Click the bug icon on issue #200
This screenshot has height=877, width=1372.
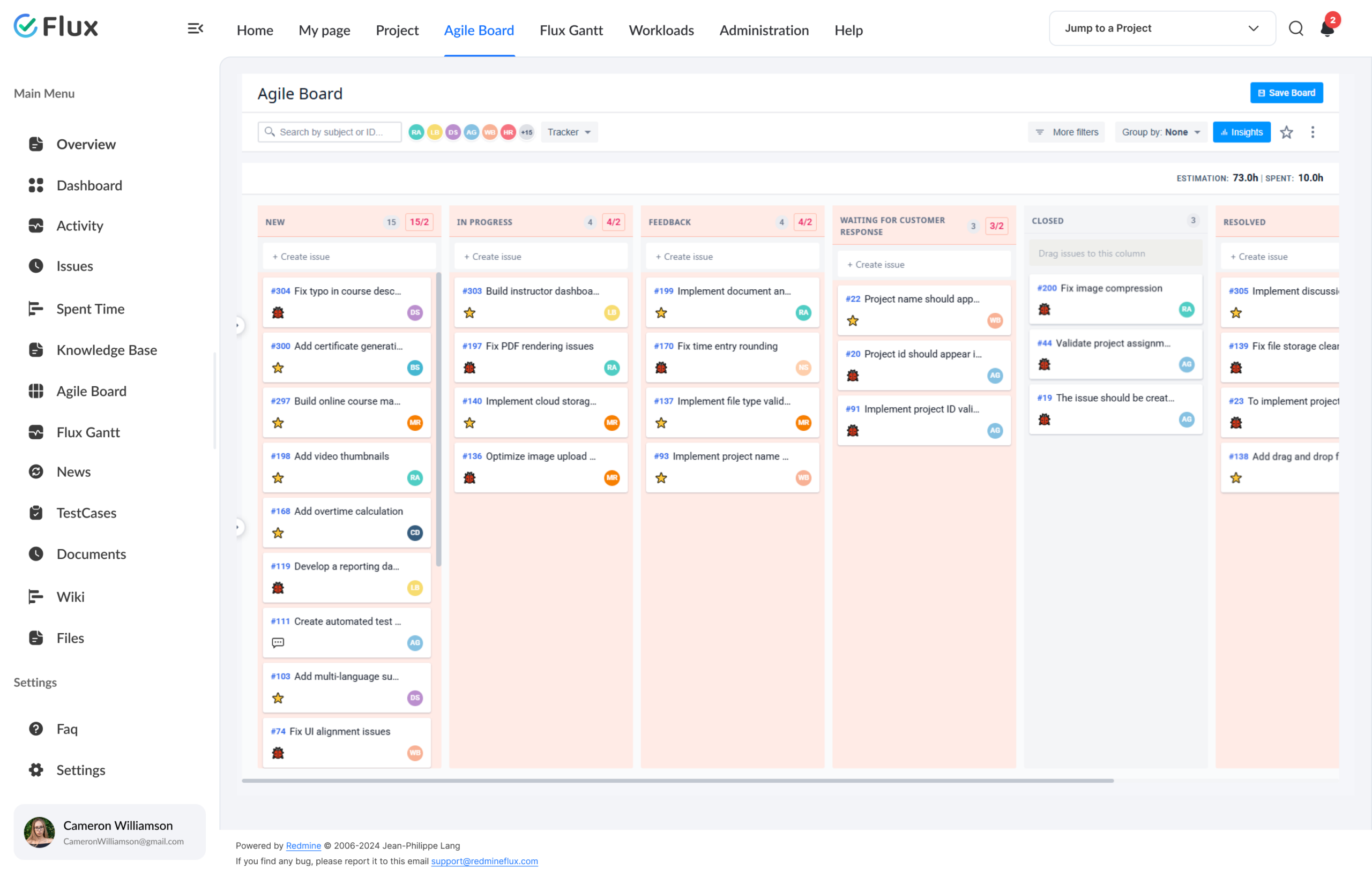coord(1045,309)
